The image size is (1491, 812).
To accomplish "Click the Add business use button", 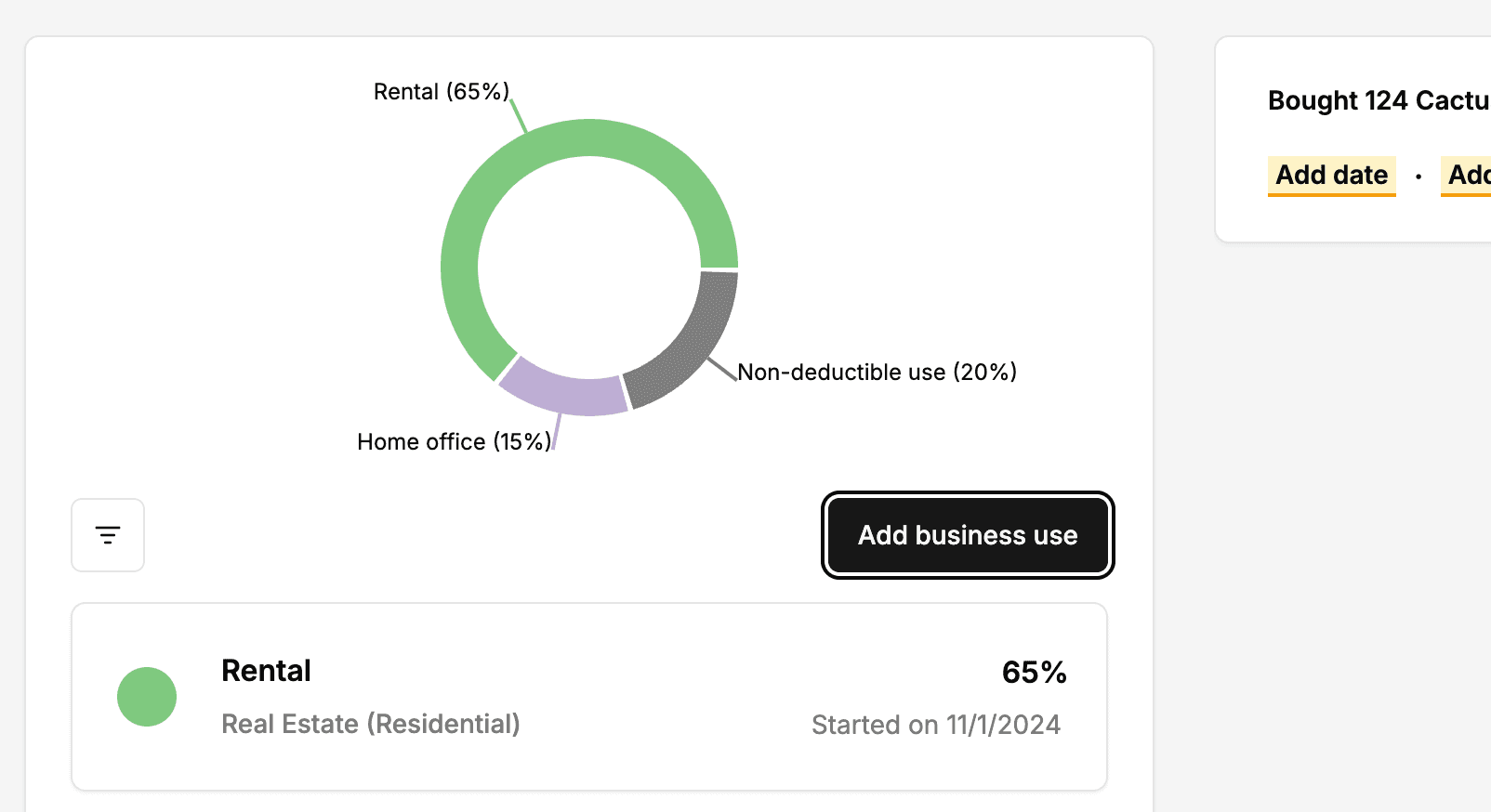I will [968, 535].
